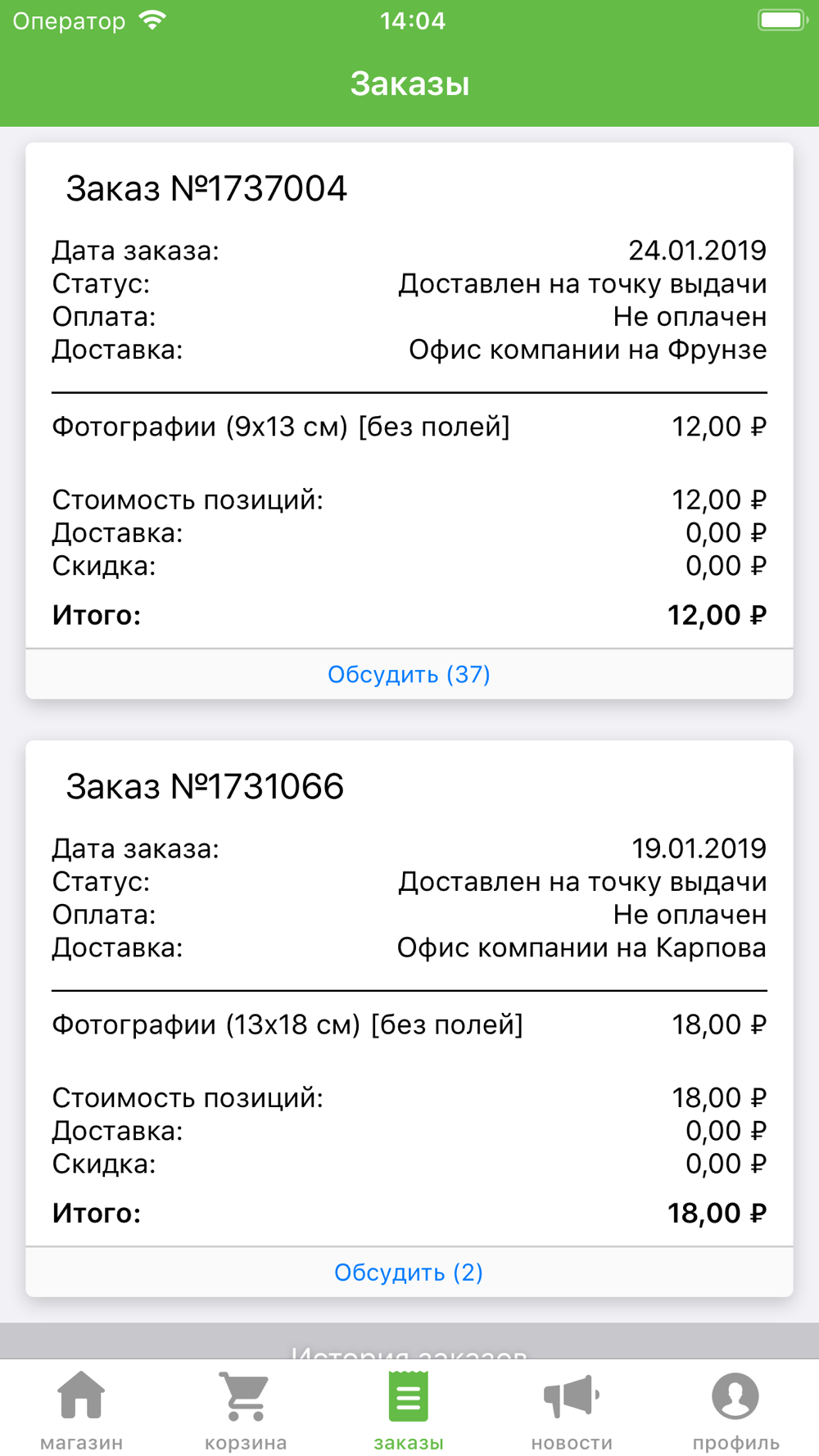Open the магазин home icon

(x=82, y=1395)
